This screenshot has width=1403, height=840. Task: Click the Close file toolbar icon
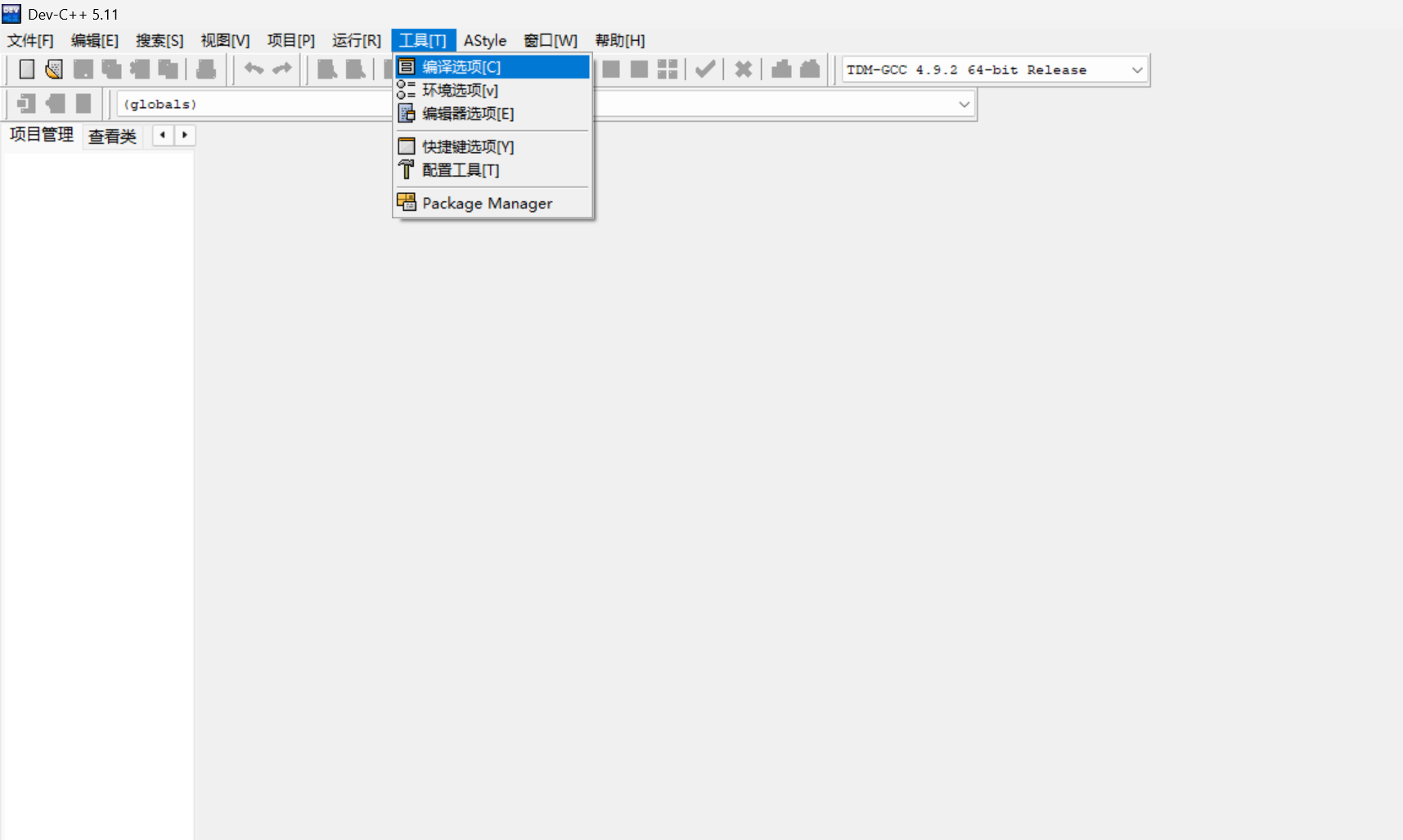pos(140,70)
